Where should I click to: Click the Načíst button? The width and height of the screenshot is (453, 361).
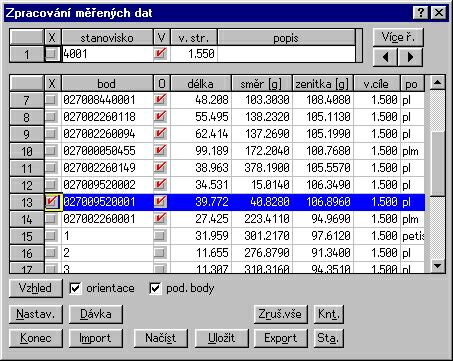tap(161, 338)
